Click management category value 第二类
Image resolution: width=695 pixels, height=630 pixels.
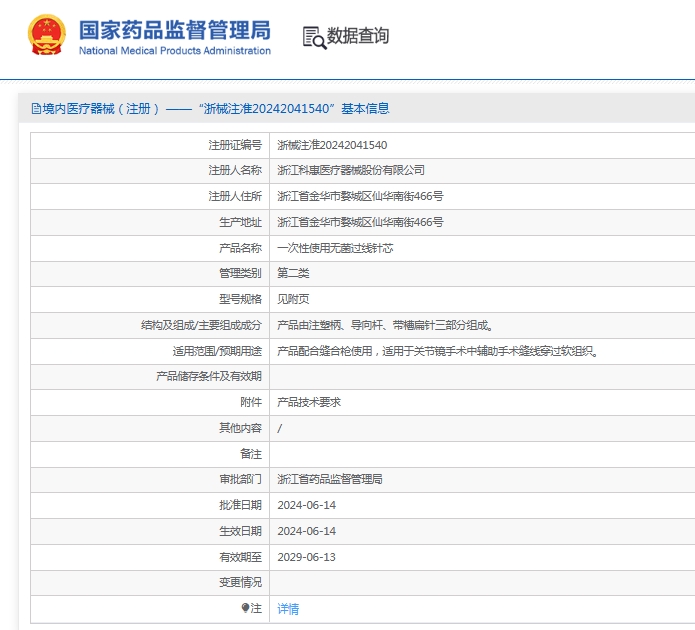(x=293, y=273)
